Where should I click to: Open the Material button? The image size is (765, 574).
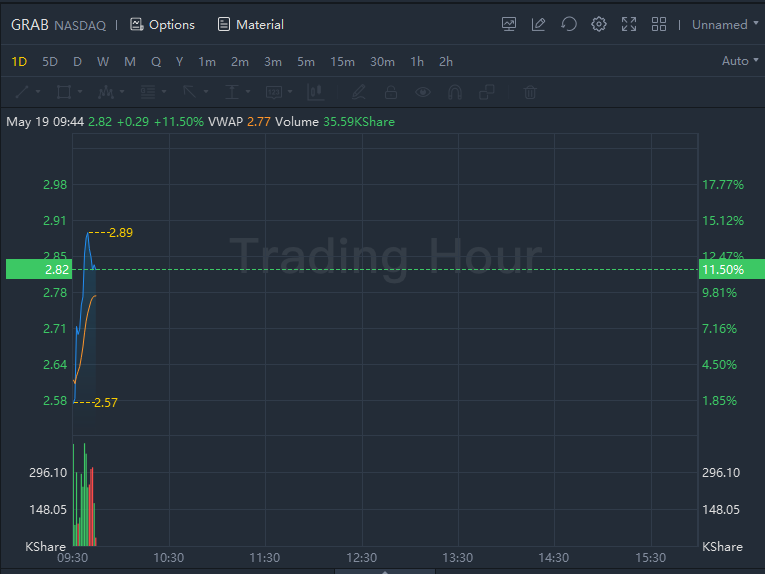pos(250,24)
